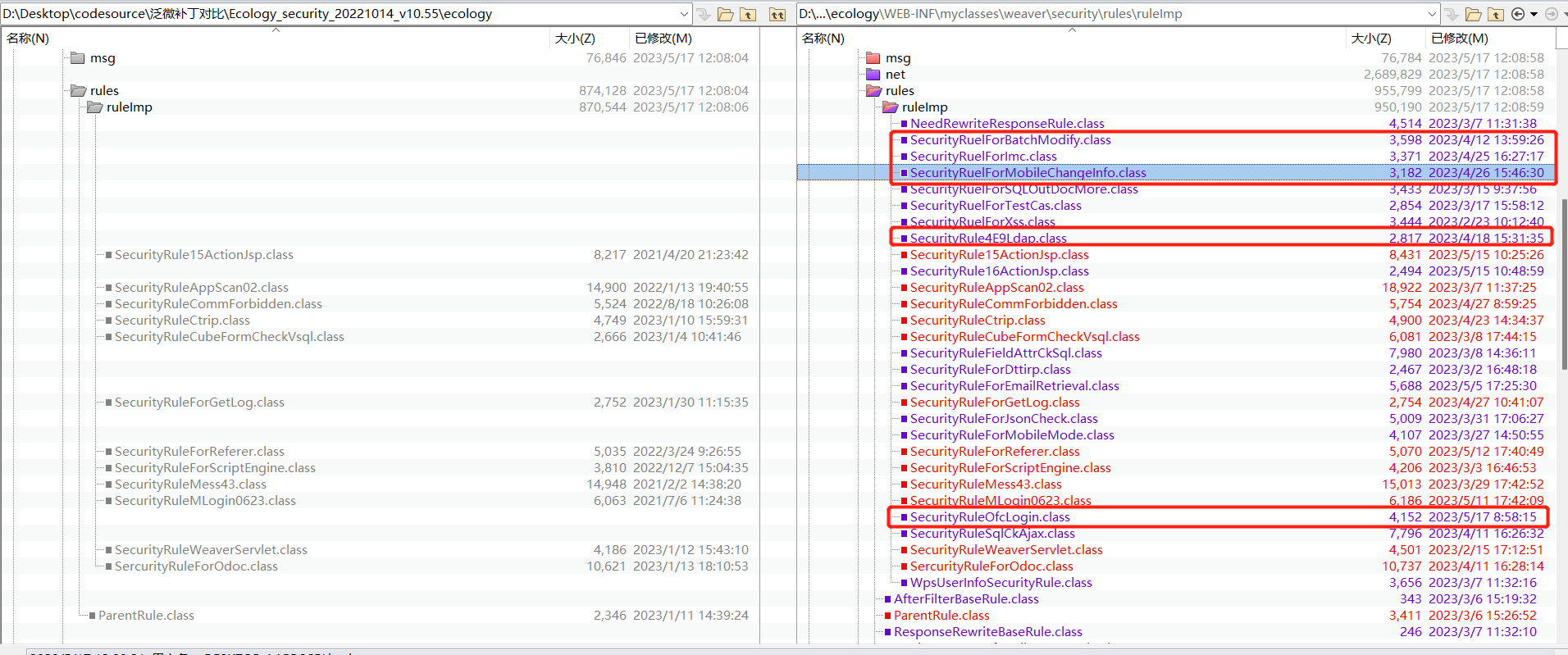The image size is (1568, 655).
Task: Open back-history dropdown arrow in right toolbar
Action: coord(1534,14)
